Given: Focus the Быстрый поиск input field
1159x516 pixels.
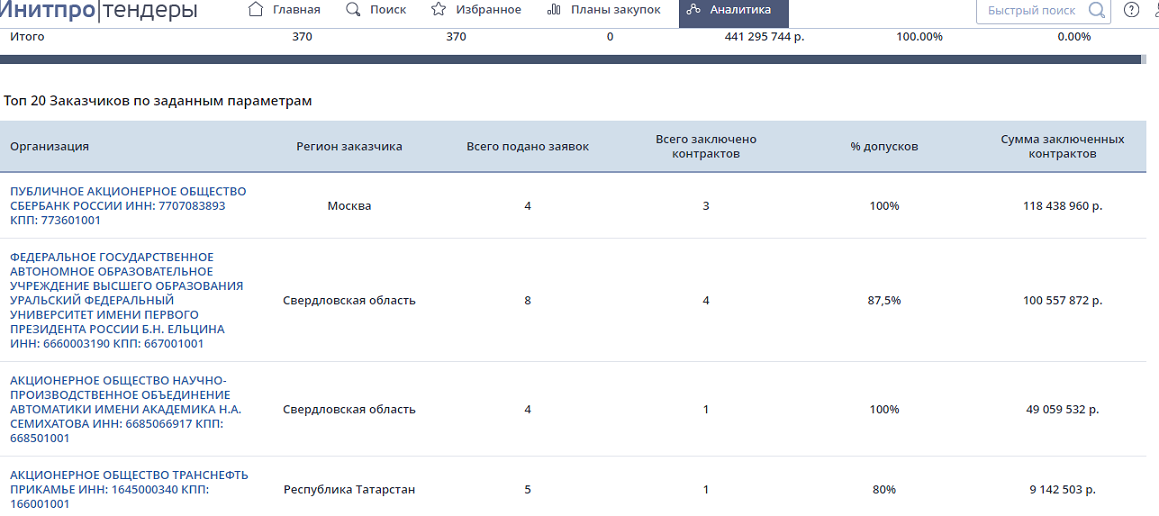Looking at the screenshot, I should pyautogui.click(x=1034, y=10).
